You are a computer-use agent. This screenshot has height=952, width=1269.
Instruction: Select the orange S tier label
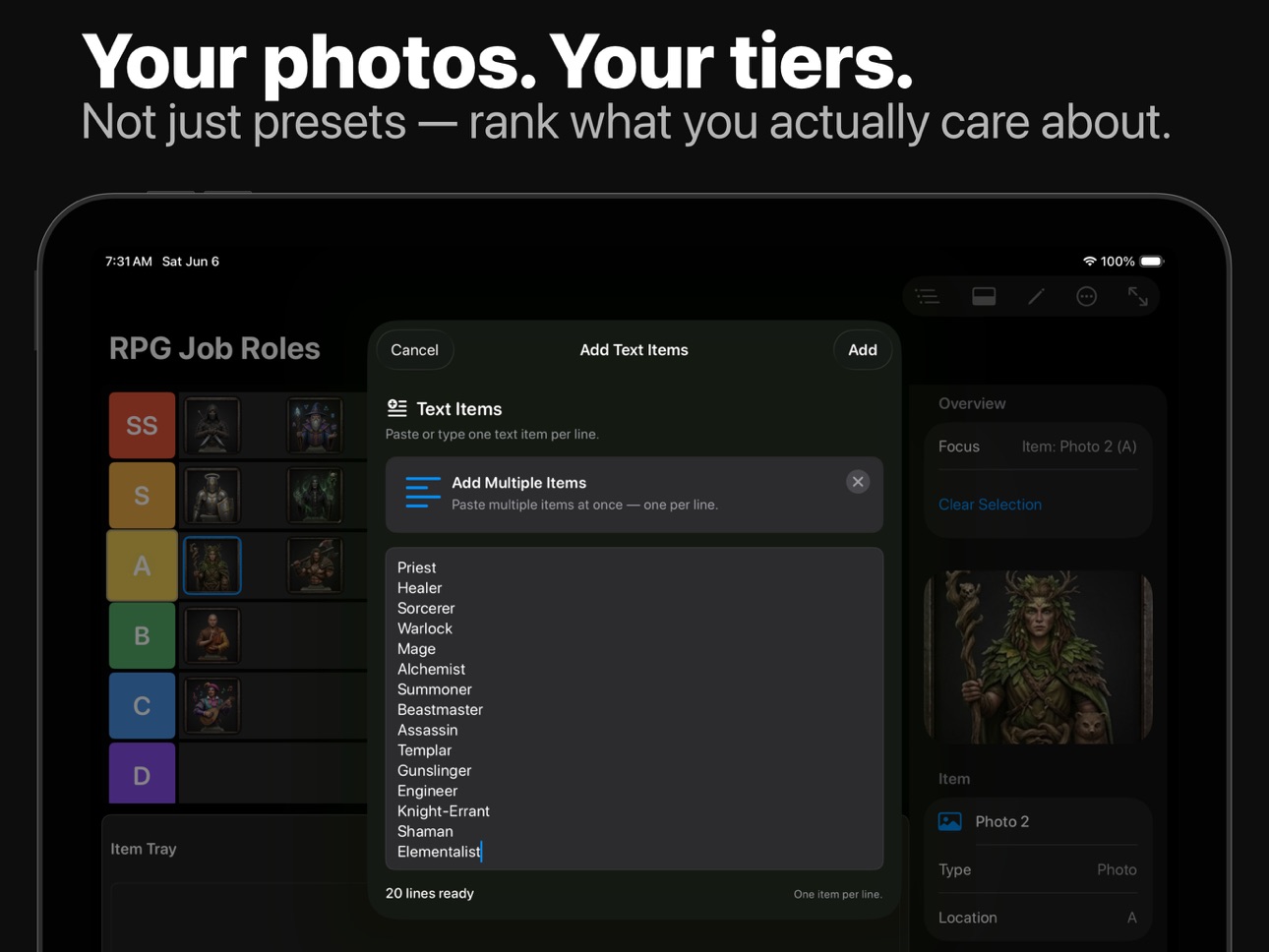pos(142,496)
